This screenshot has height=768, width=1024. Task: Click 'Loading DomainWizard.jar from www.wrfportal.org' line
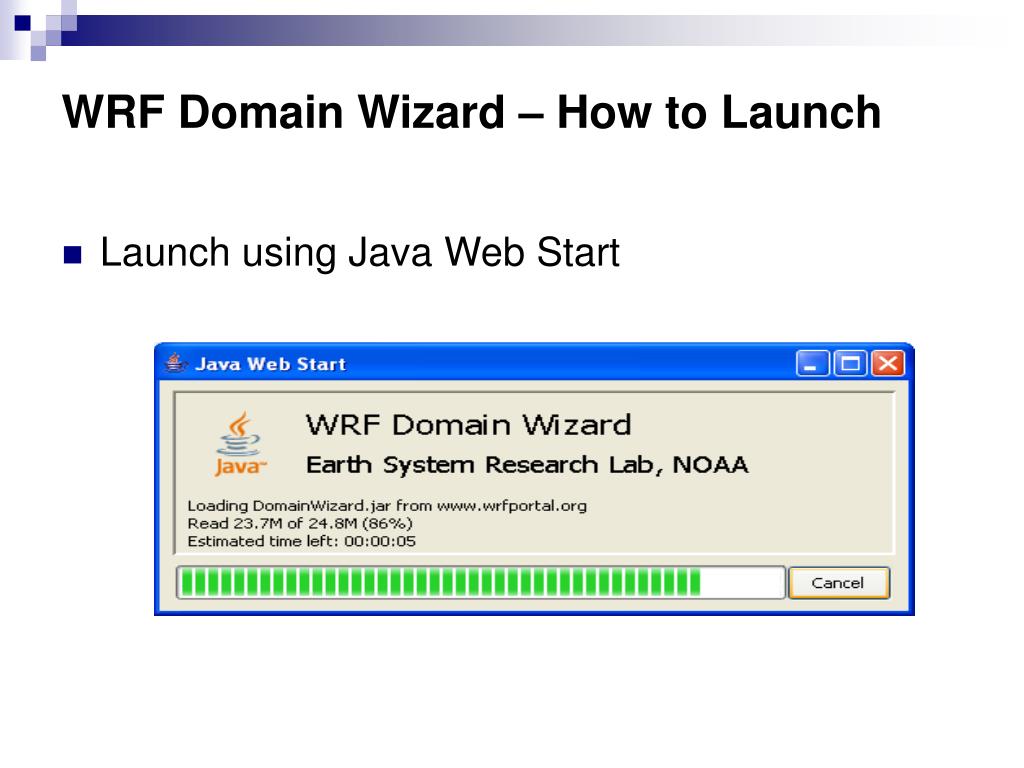tap(387, 506)
